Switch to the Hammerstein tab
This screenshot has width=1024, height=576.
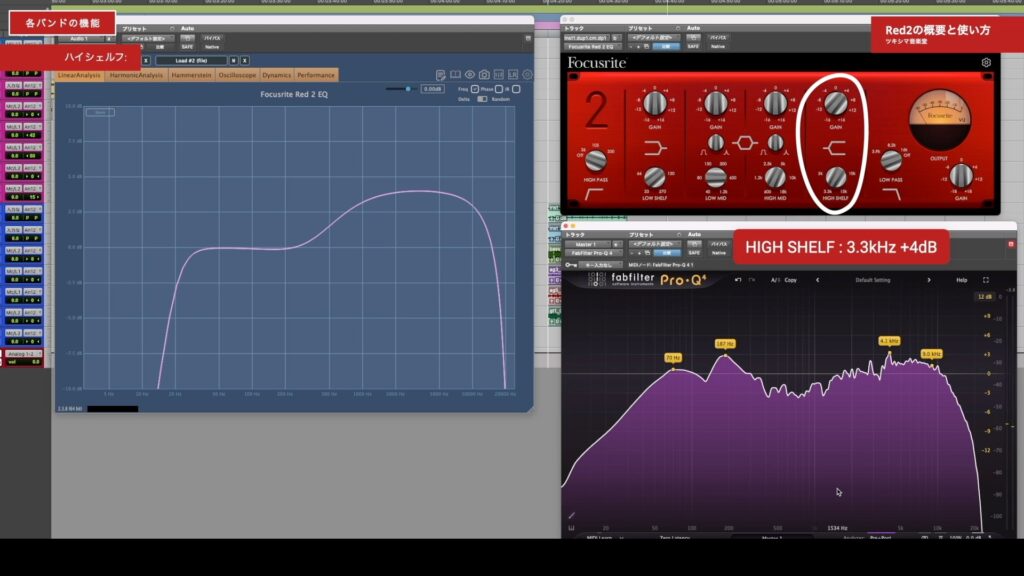(191, 75)
